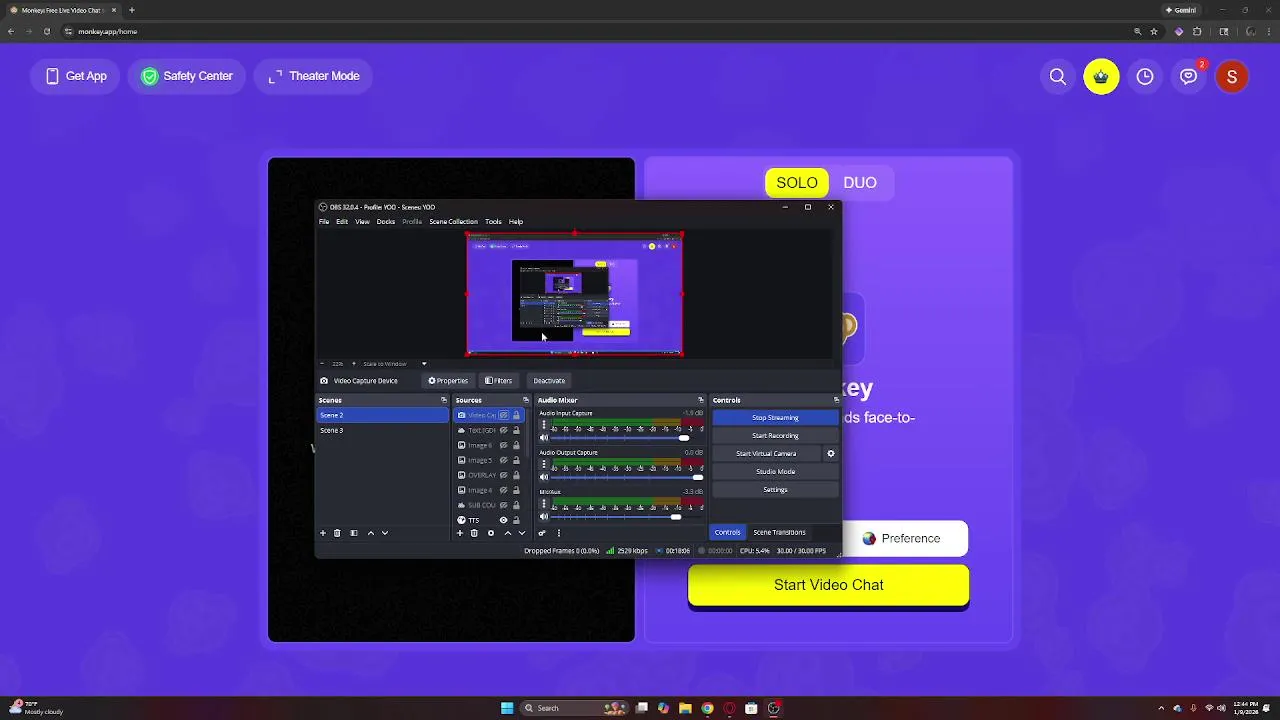
Task: Pop out the Scenes dock icon
Action: (444, 400)
